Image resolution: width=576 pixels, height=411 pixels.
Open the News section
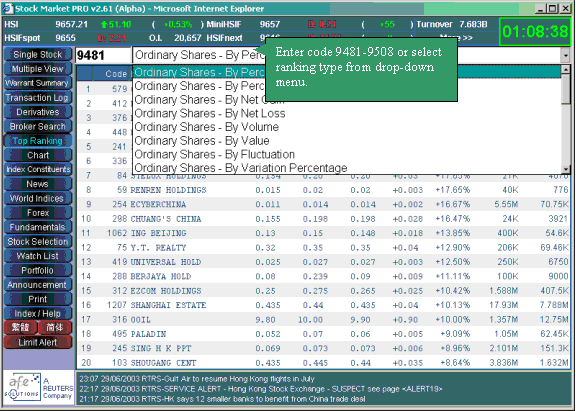coord(37,184)
